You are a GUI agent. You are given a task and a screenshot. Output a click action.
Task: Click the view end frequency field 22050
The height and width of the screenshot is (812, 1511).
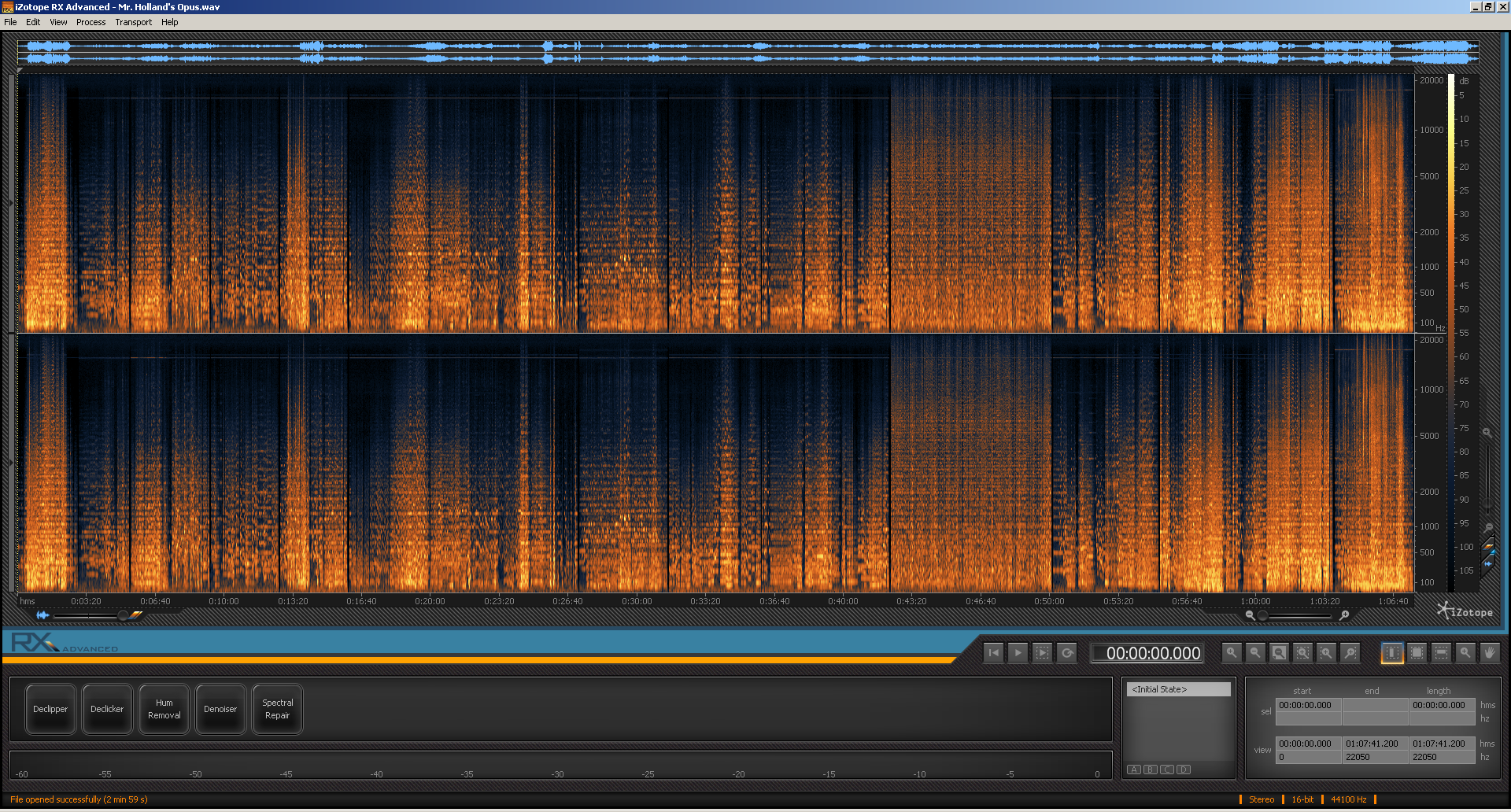1375,757
